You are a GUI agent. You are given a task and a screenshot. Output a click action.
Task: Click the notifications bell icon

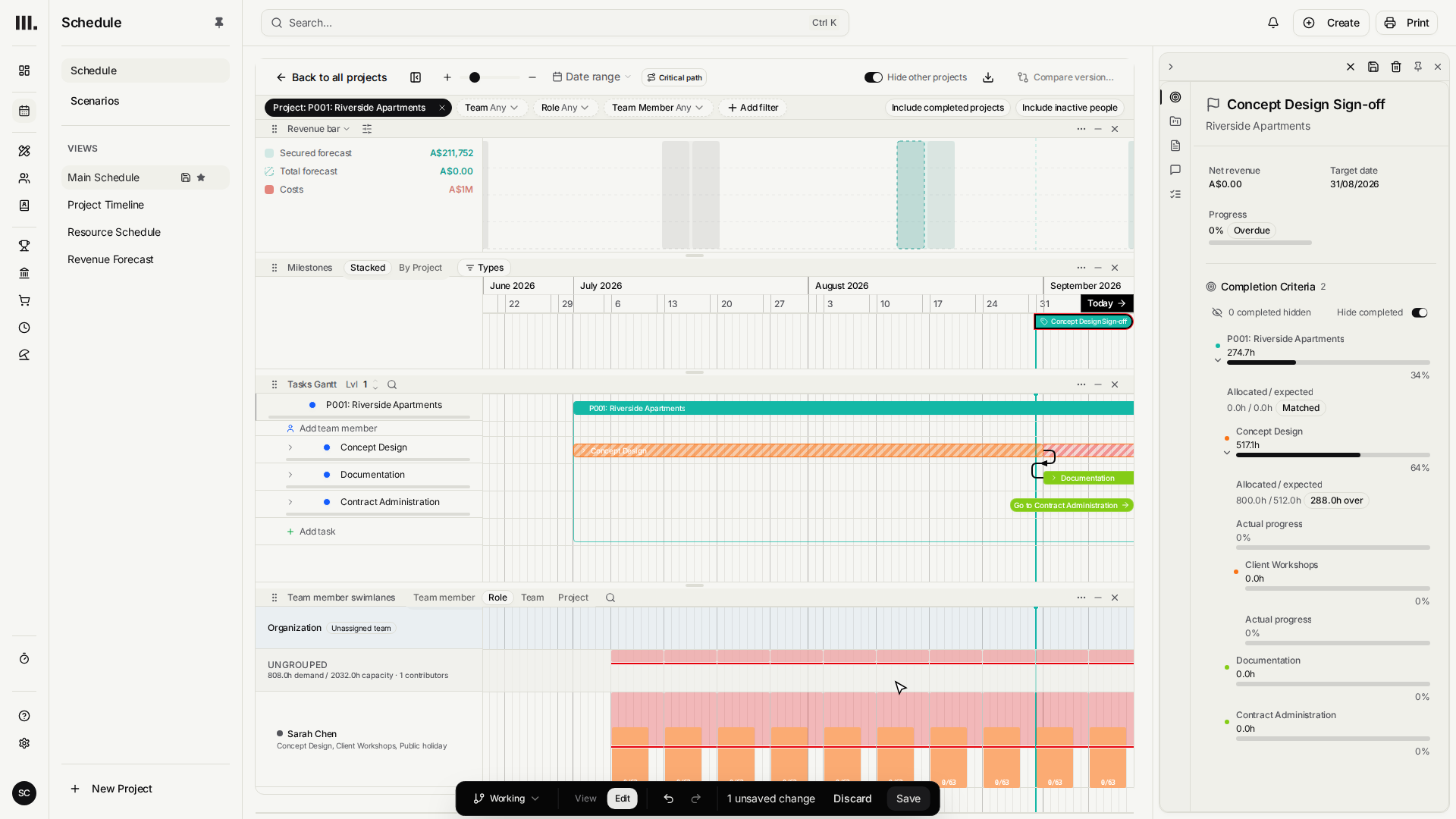pos(1273,23)
